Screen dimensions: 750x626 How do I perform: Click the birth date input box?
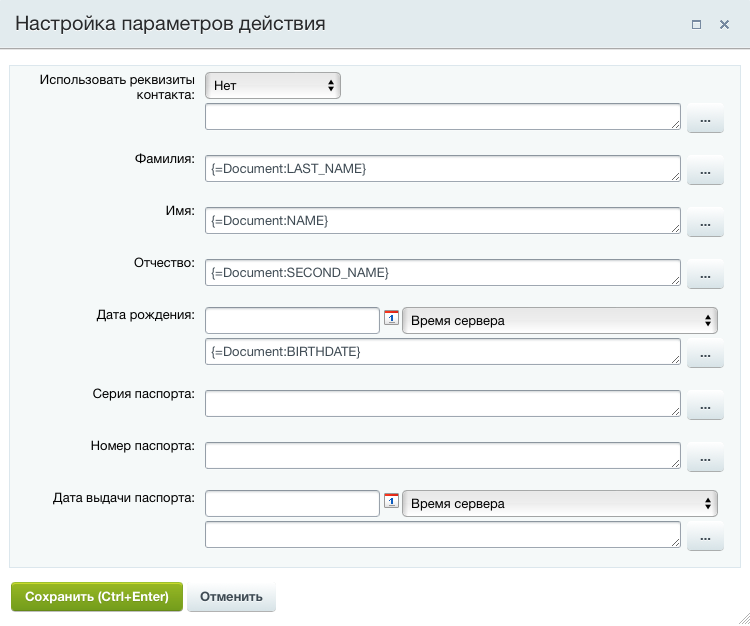click(292, 321)
